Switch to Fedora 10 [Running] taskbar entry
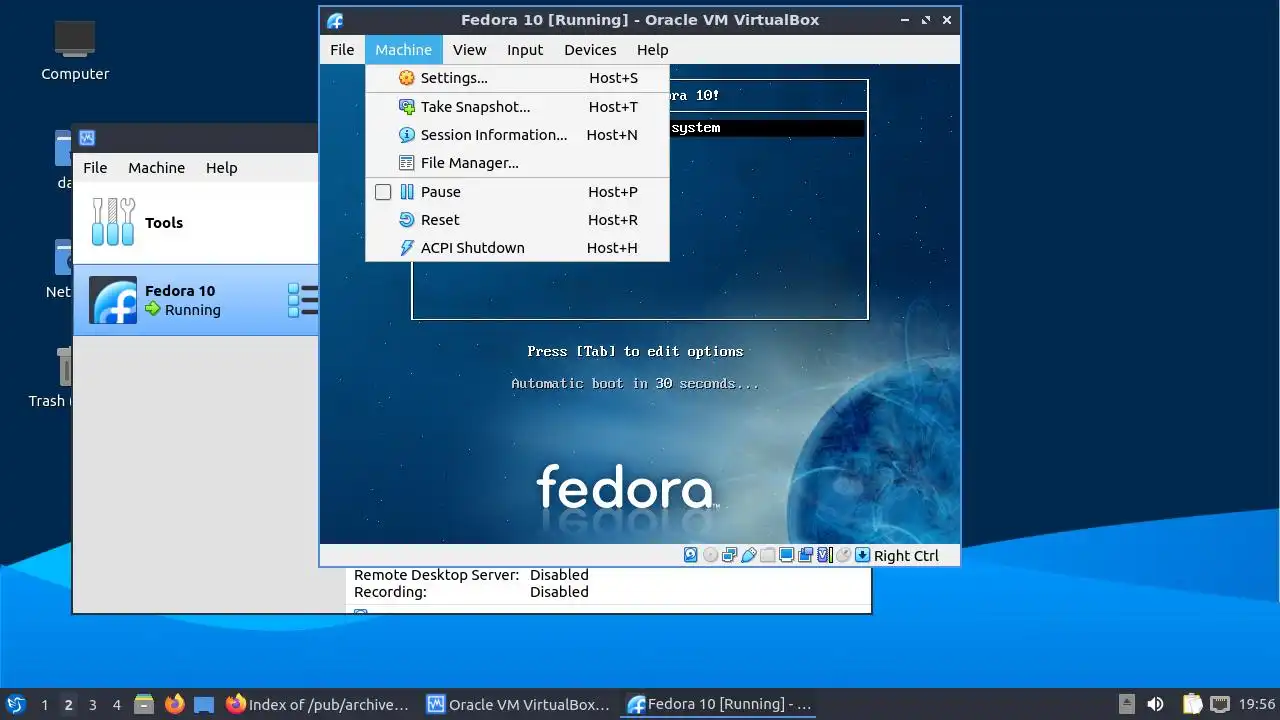Viewport: 1280px width, 720px height. 720,704
